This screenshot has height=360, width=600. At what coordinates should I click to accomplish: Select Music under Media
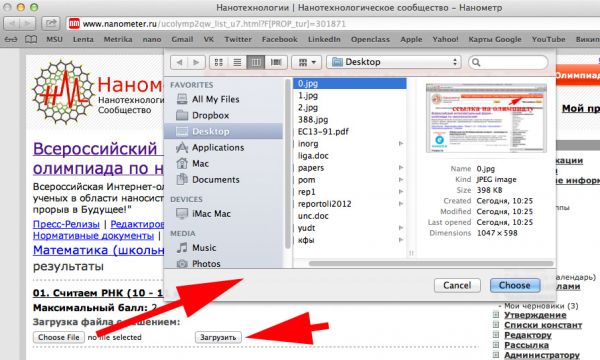224,248
